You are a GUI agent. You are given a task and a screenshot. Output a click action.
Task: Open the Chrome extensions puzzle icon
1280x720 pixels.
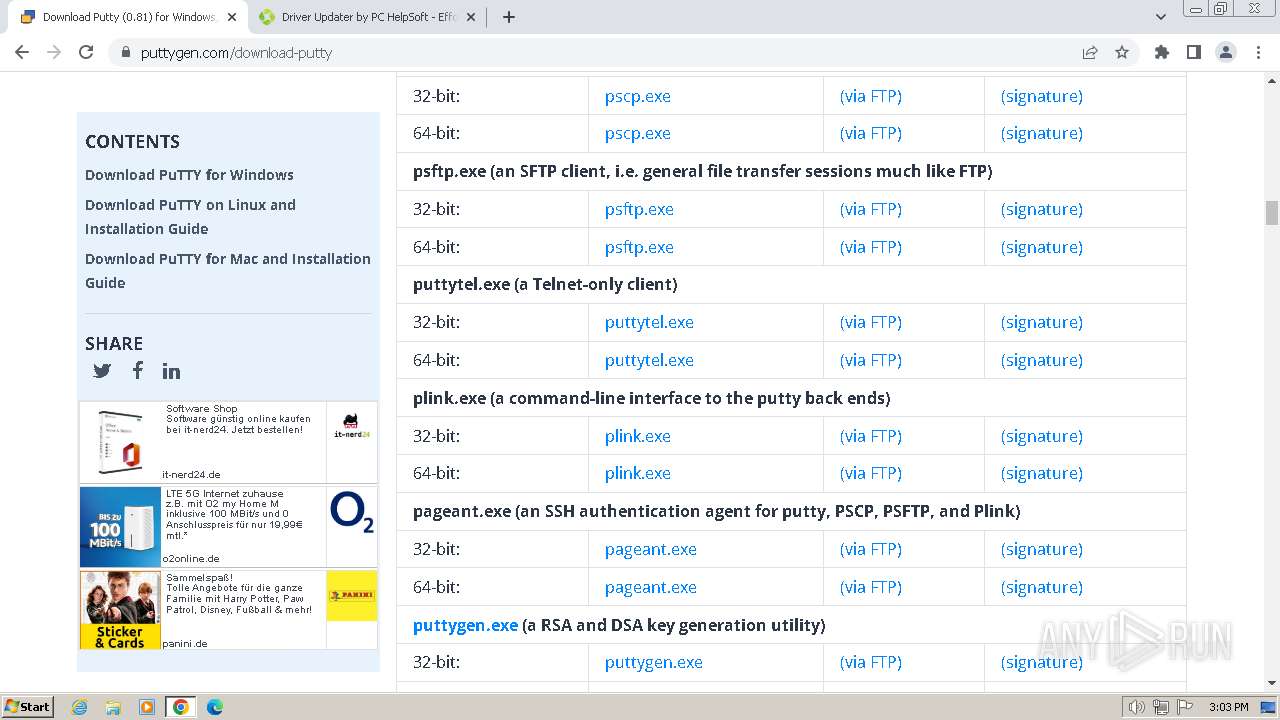[x=1161, y=52]
